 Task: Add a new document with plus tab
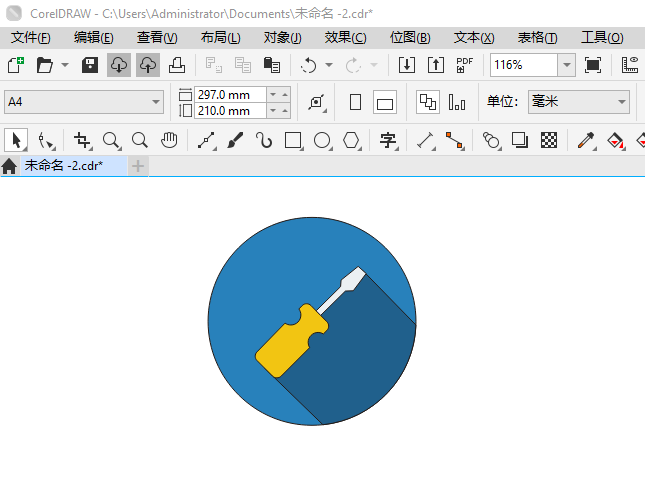click(138, 166)
